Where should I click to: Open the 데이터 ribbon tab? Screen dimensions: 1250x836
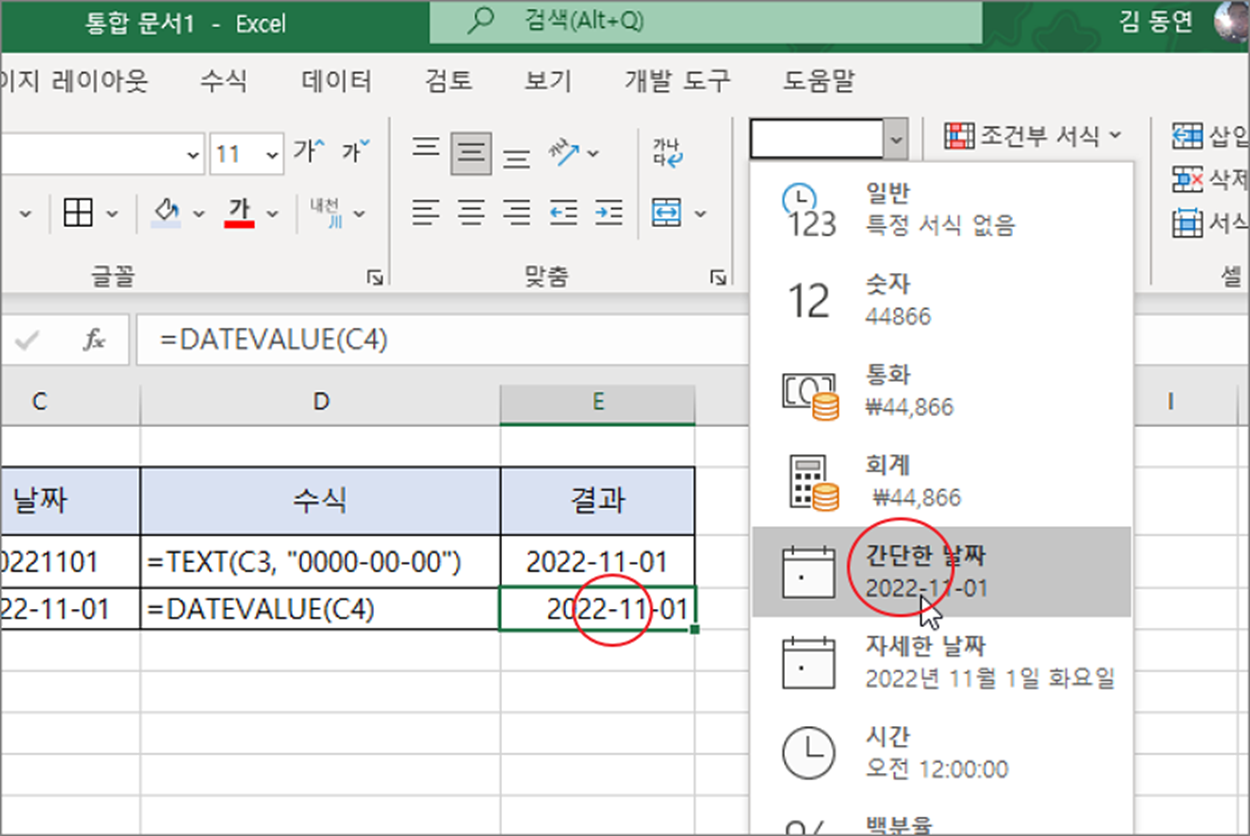pos(337,81)
